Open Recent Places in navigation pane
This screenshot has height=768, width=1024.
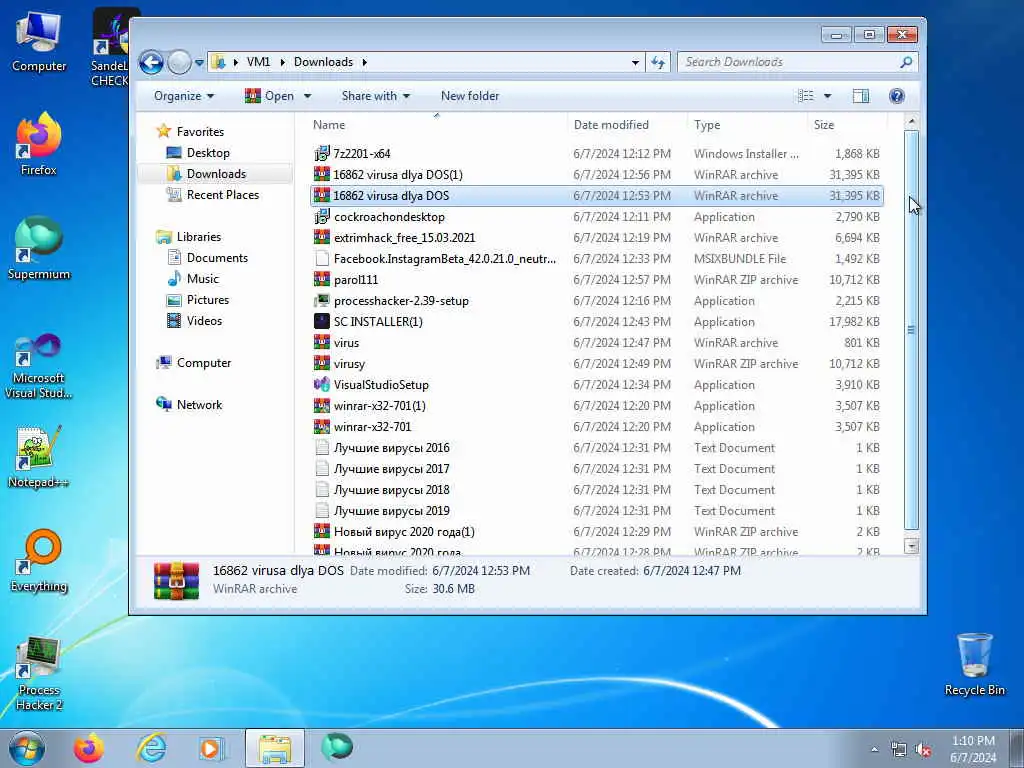click(x=213, y=195)
